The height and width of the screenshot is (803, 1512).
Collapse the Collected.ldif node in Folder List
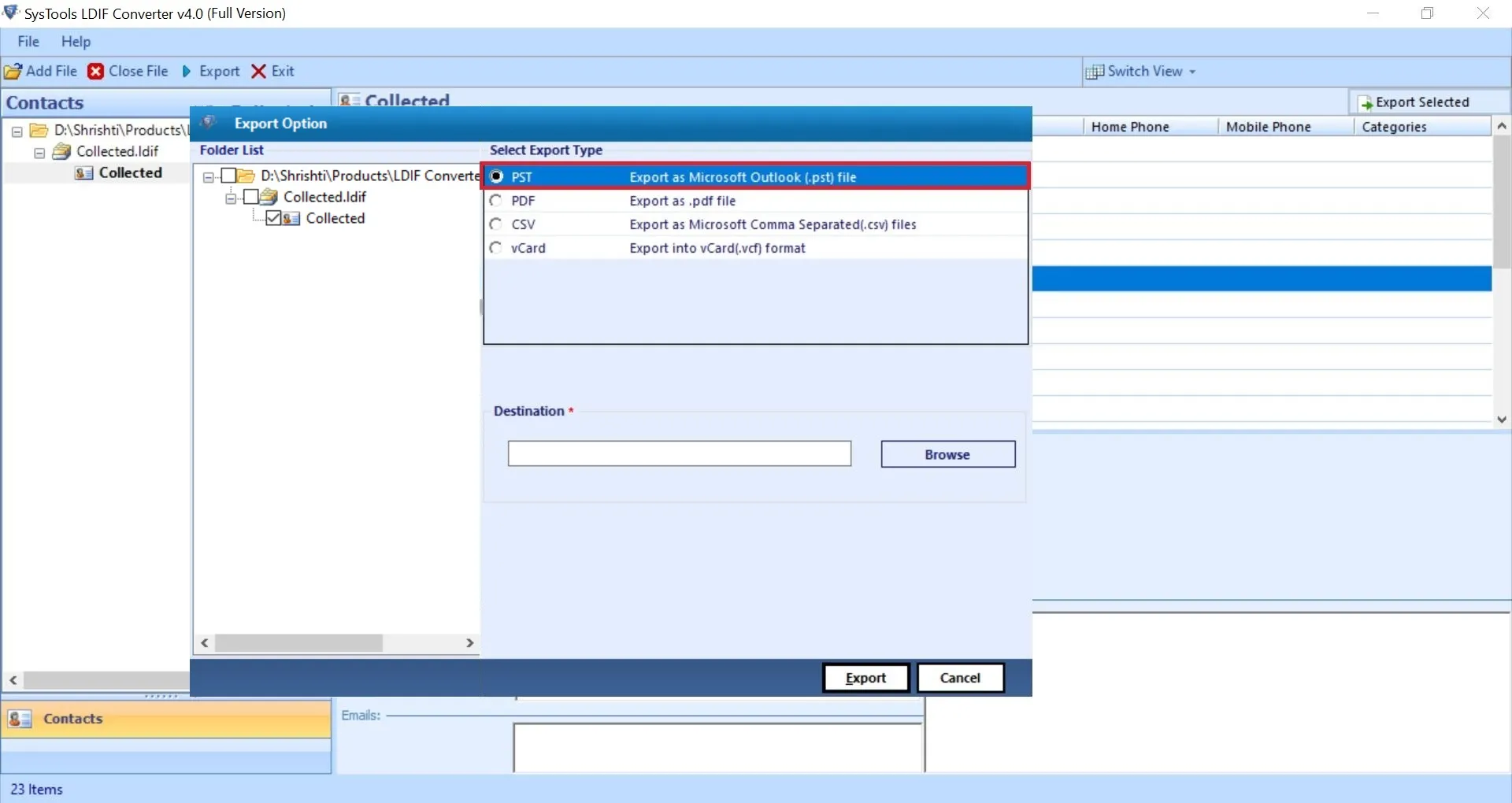pos(231,198)
